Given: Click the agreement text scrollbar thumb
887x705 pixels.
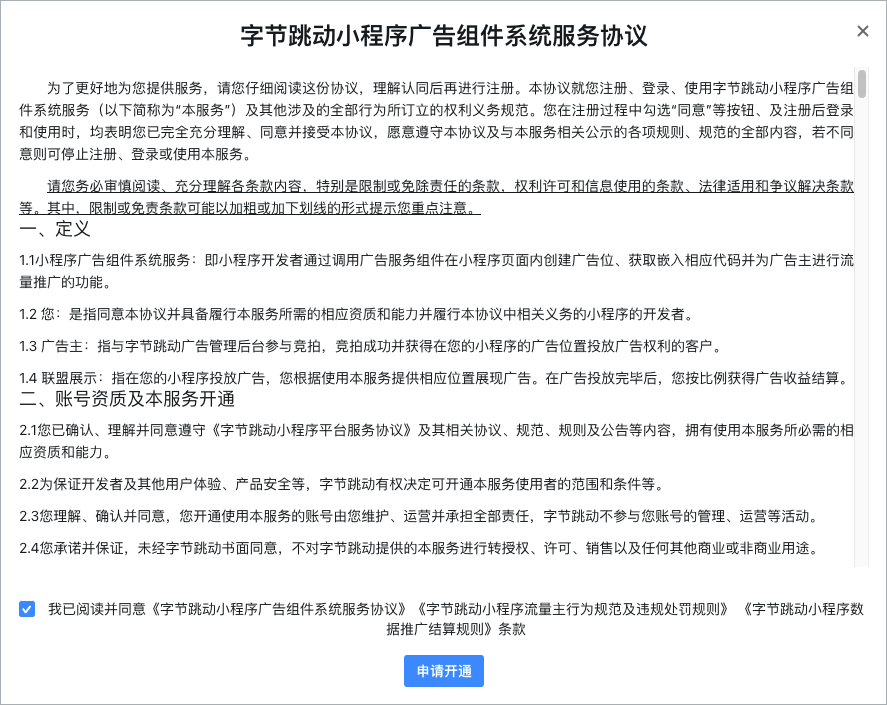Looking at the screenshot, I should pos(862,84).
